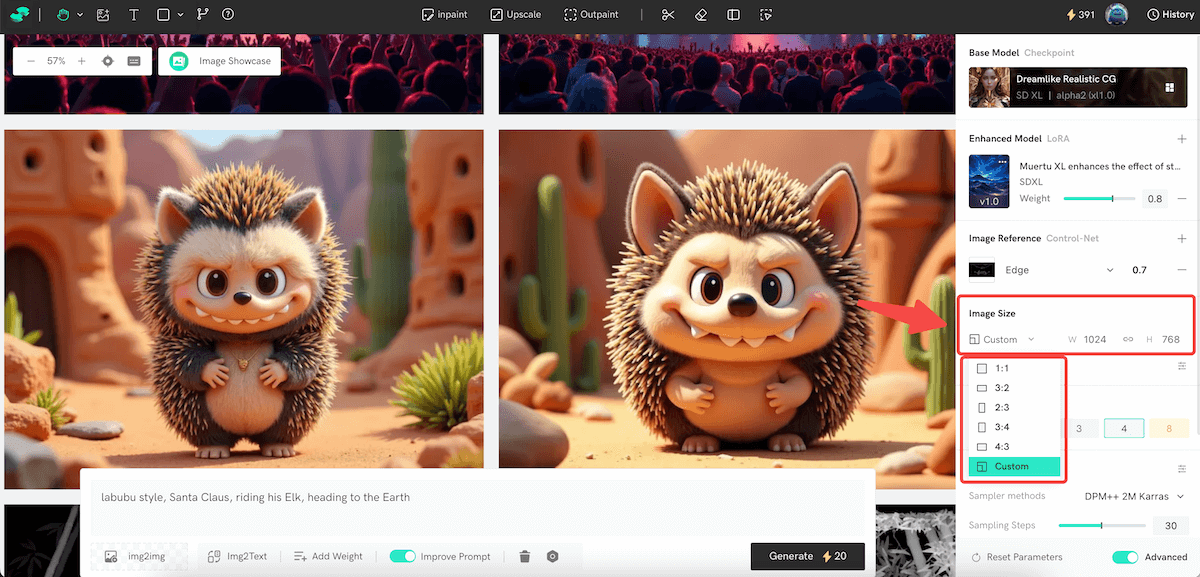Screen dimensions: 1200x577
Task: Open the Custom image size dropdown
Action: click(x=1003, y=340)
